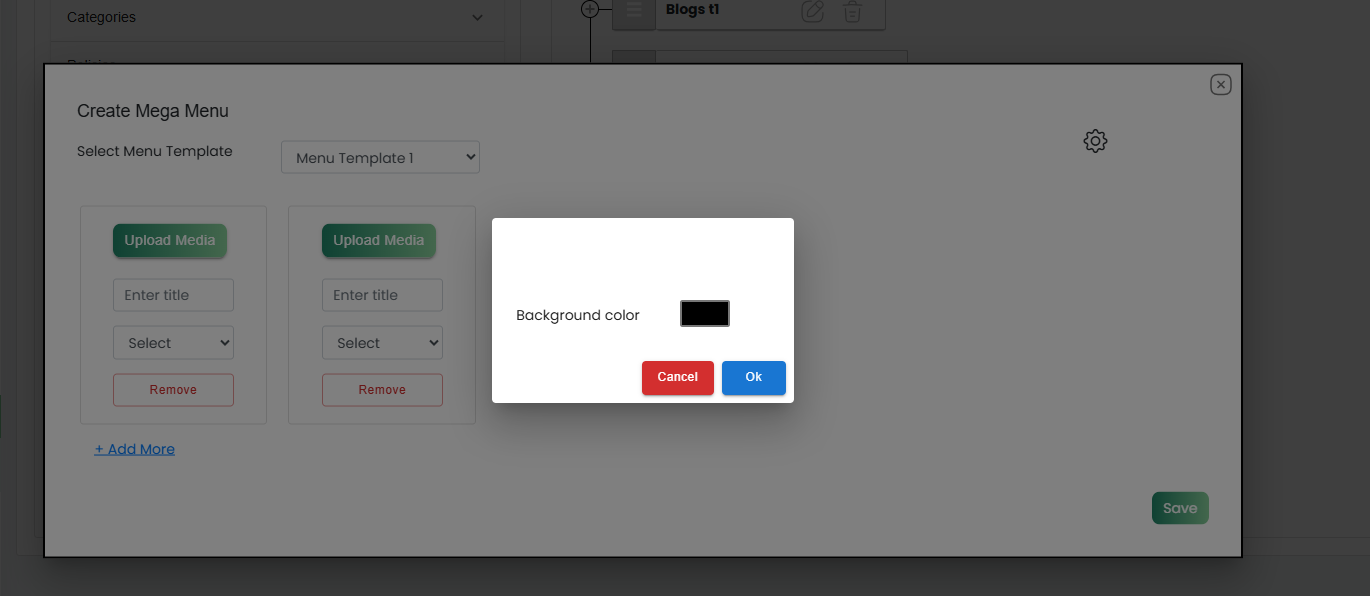Cancel the background color popup

pos(678,378)
